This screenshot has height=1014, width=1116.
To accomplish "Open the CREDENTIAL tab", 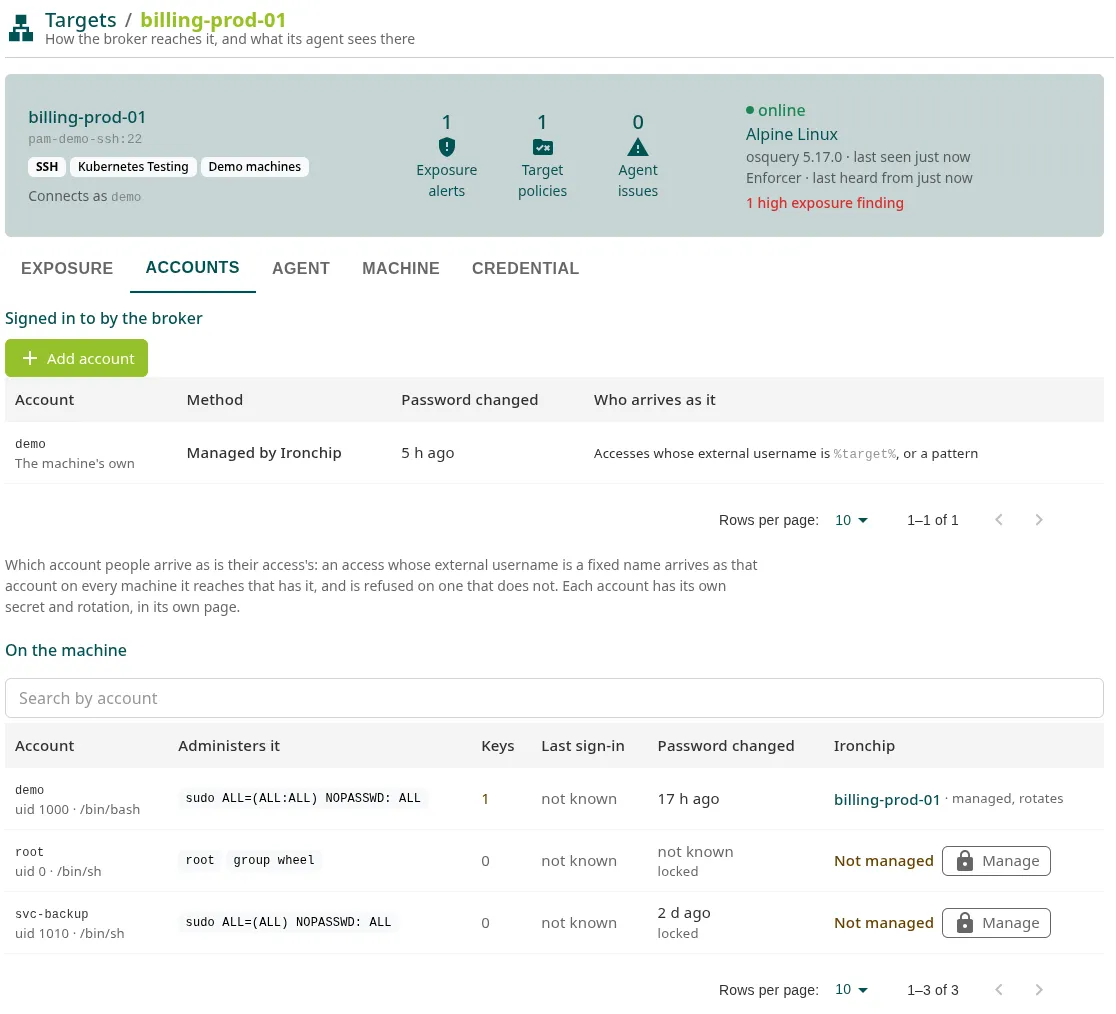I will point(525,268).
